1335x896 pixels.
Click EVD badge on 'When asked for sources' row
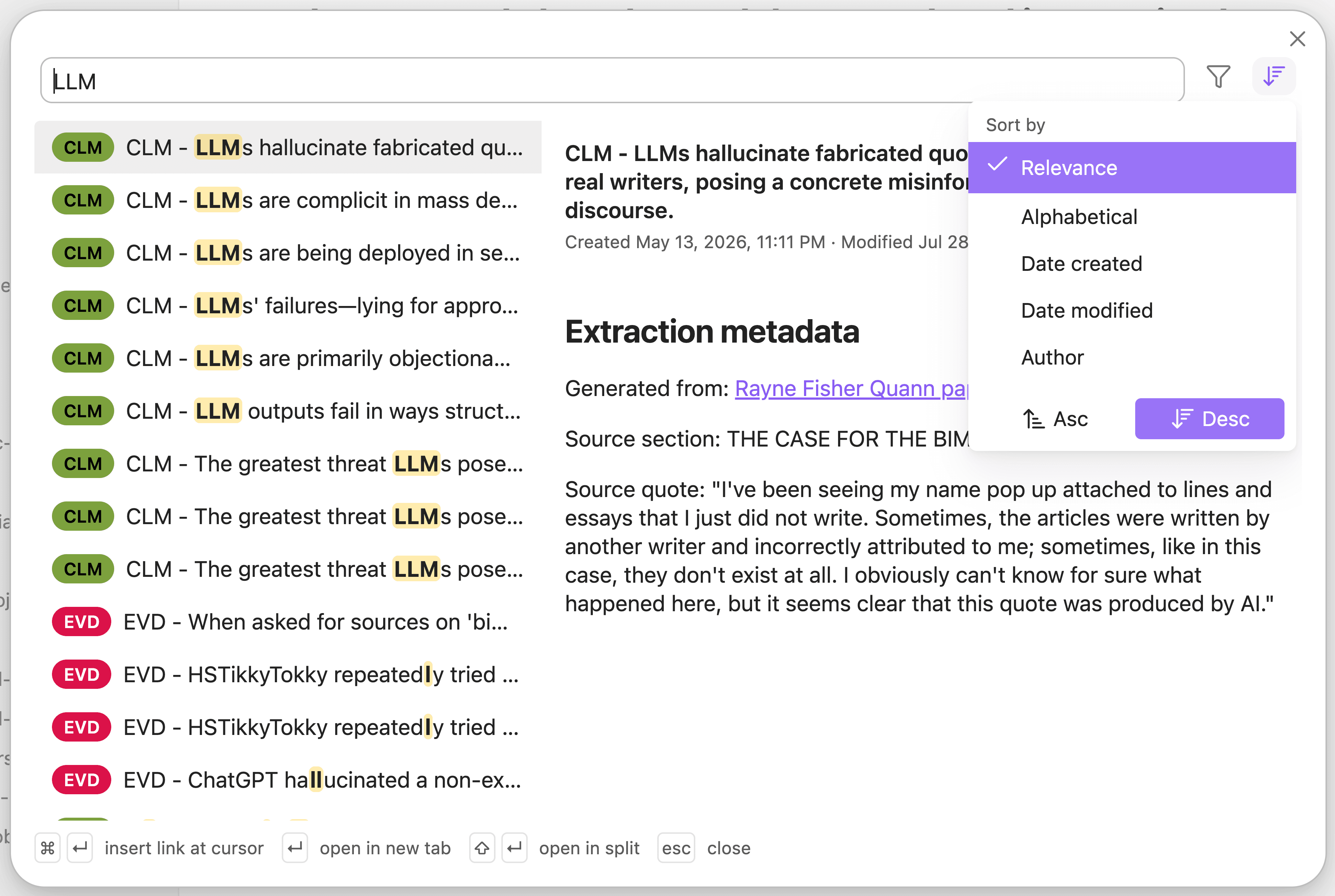[x=82, y=622]
